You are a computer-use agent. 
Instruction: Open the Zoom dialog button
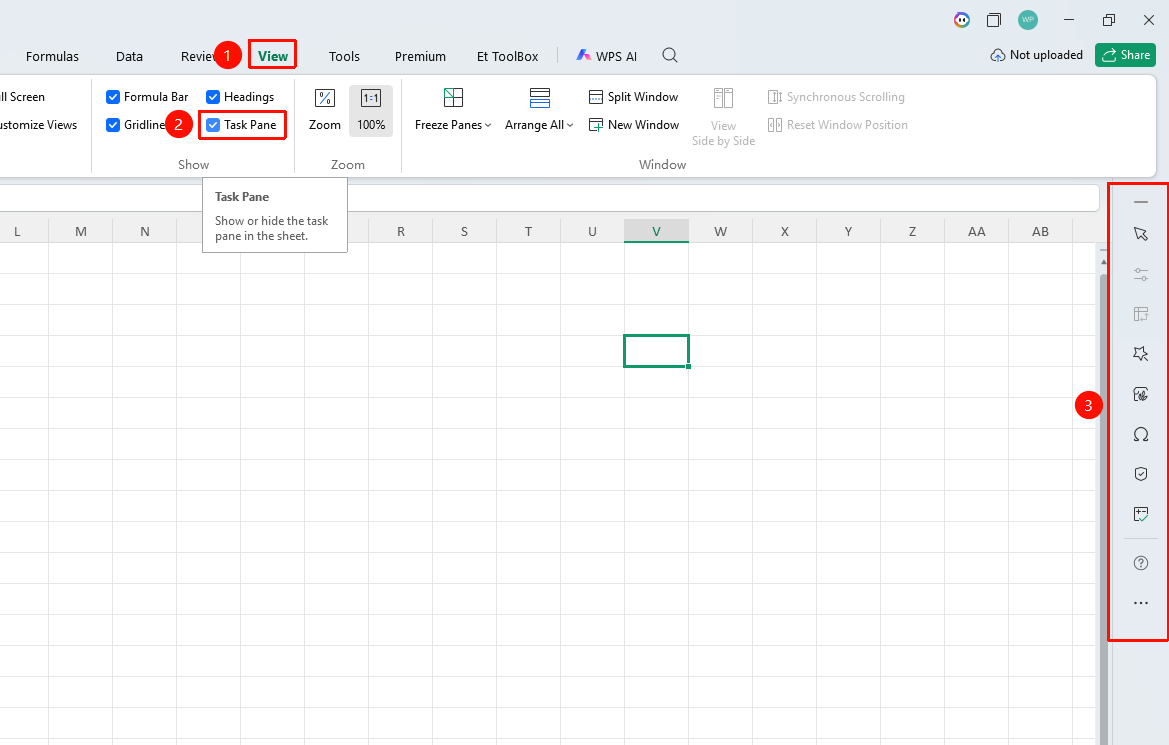(325, 110)
